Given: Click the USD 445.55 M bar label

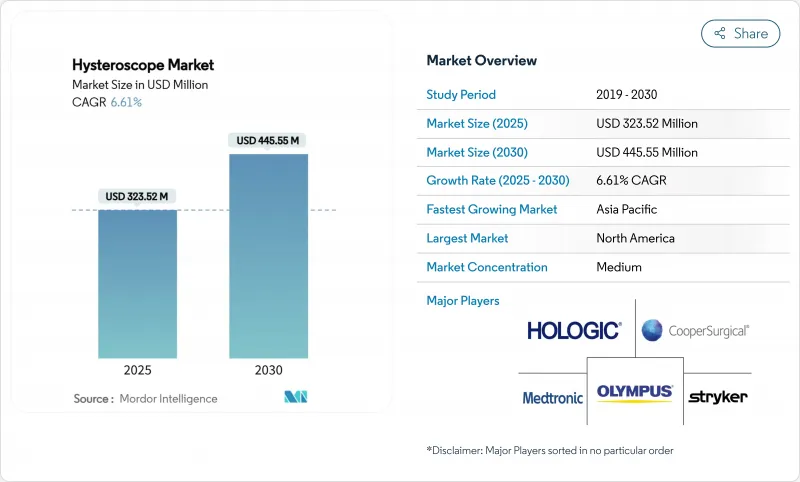Looking at the screenshot, I should 268,141.
